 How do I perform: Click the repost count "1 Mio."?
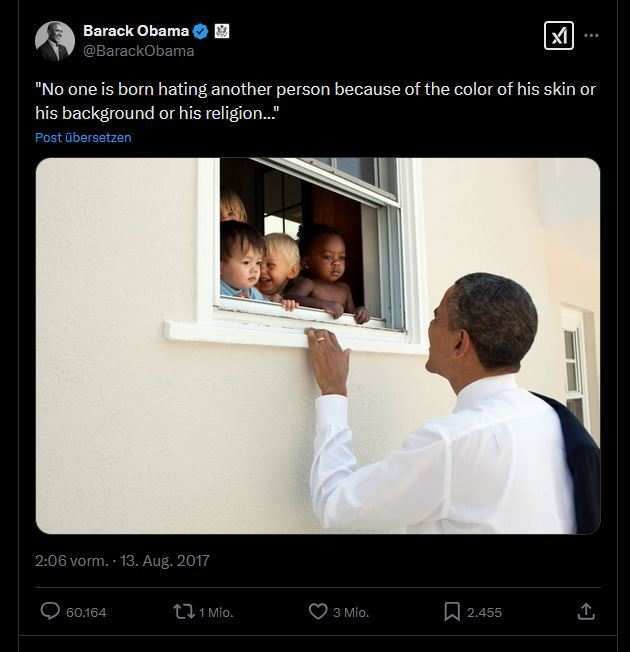click(x=216, y=612)
